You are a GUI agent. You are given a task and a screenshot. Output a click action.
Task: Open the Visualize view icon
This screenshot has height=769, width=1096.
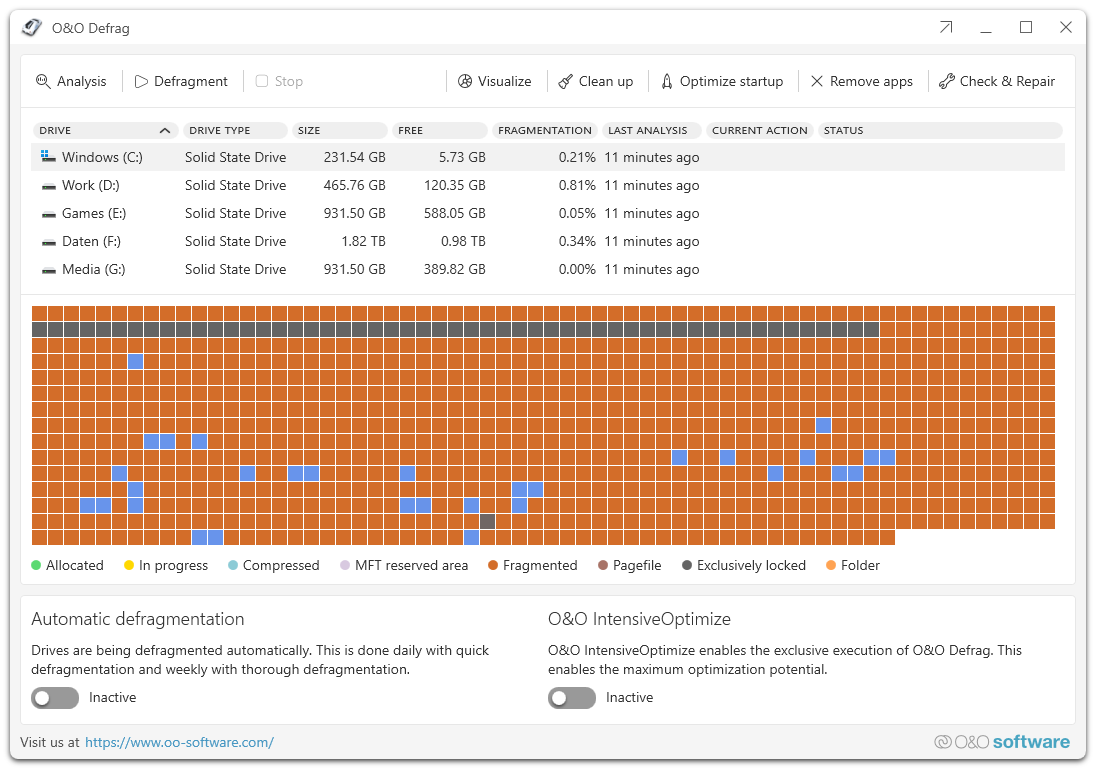465,81
